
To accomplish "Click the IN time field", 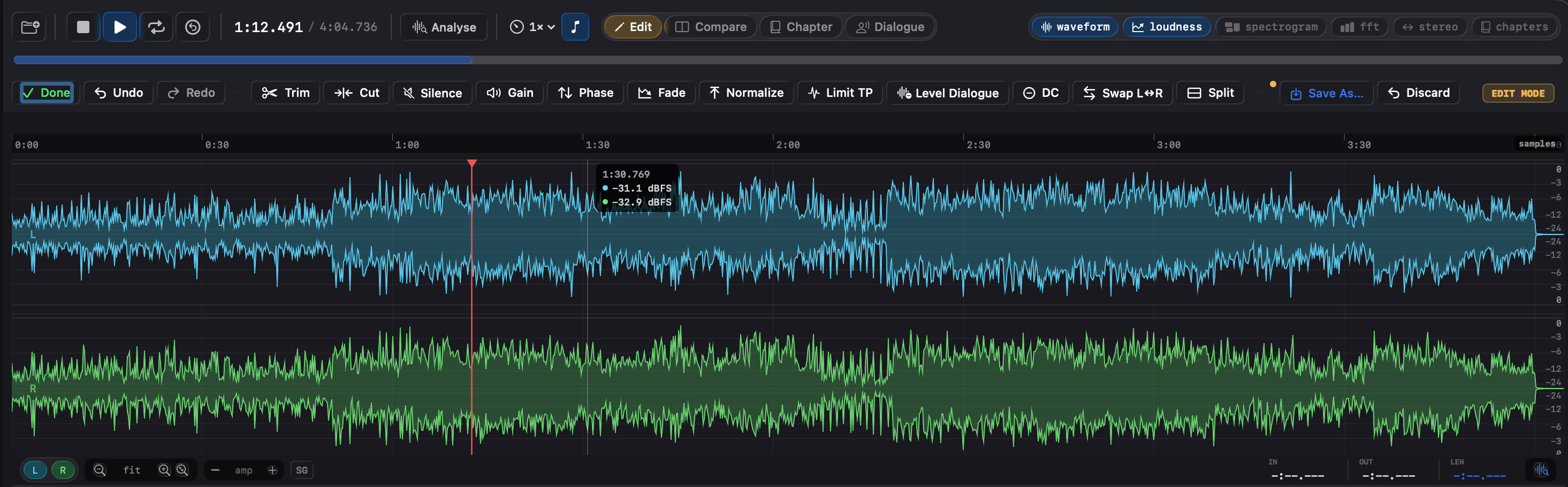I will point(1298,475).
